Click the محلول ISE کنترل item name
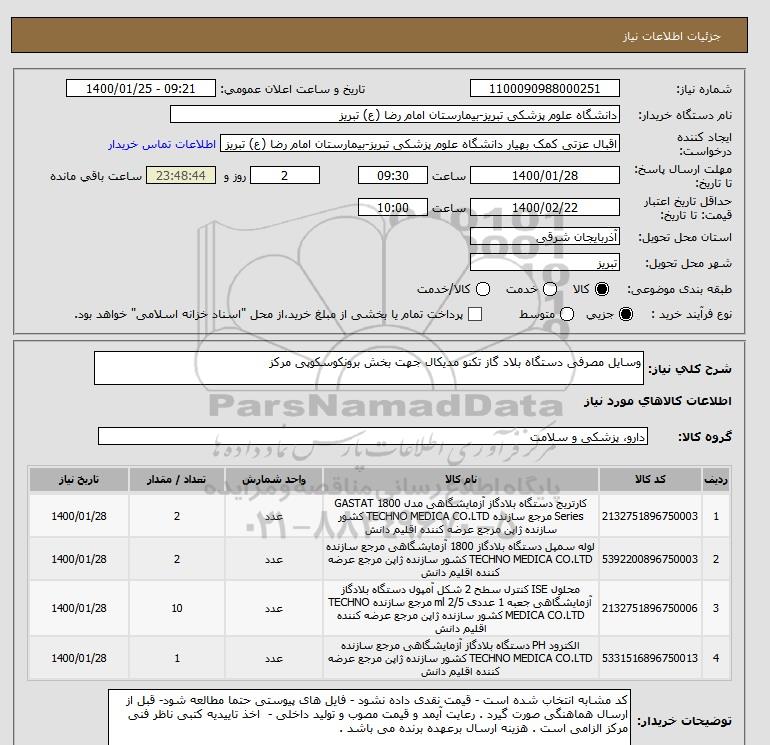 coord(461,608)
